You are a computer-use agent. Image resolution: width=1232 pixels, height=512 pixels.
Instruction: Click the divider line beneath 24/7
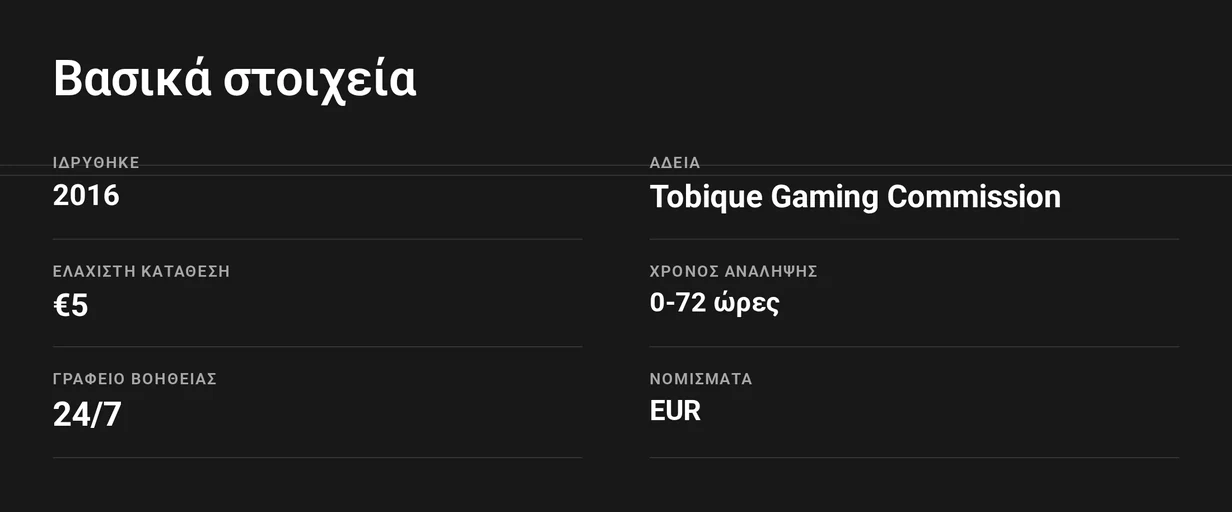317,458
